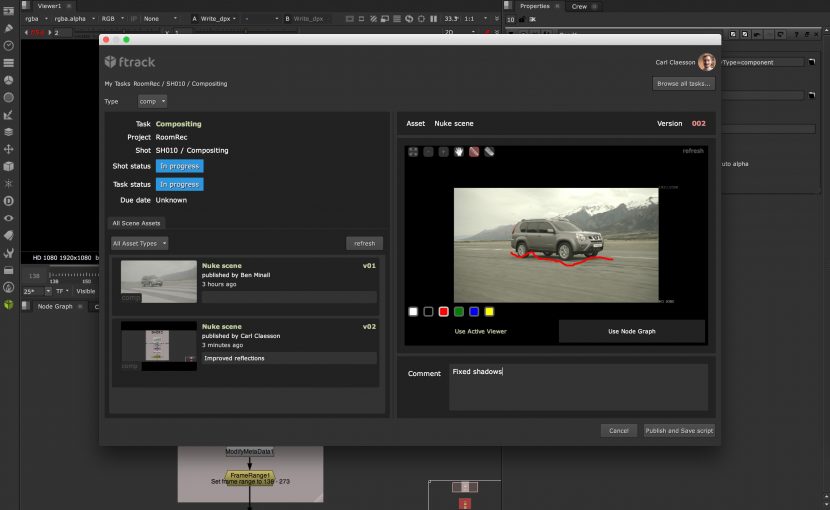Screen dimensions: 830x510
Task: Click the fit-to-view icon above thumbnail preview
Action: click(x=413, y=152)
